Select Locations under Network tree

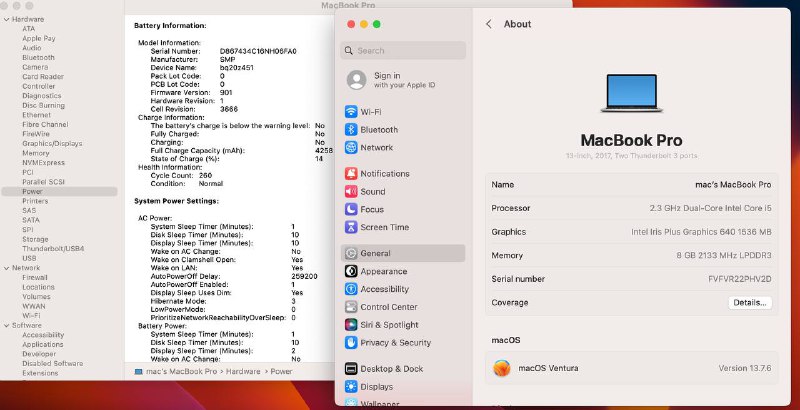[x=38, y=287]
